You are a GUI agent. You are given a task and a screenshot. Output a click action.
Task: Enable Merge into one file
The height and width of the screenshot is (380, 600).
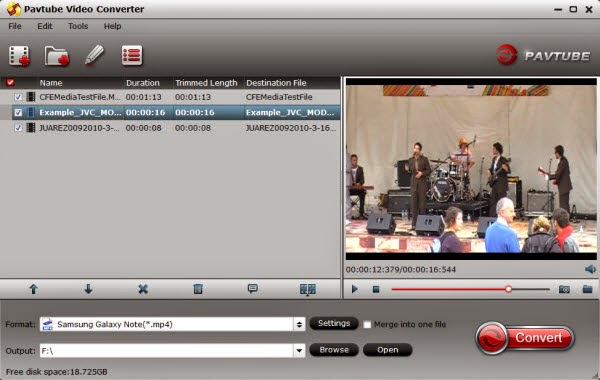(367, 325)
